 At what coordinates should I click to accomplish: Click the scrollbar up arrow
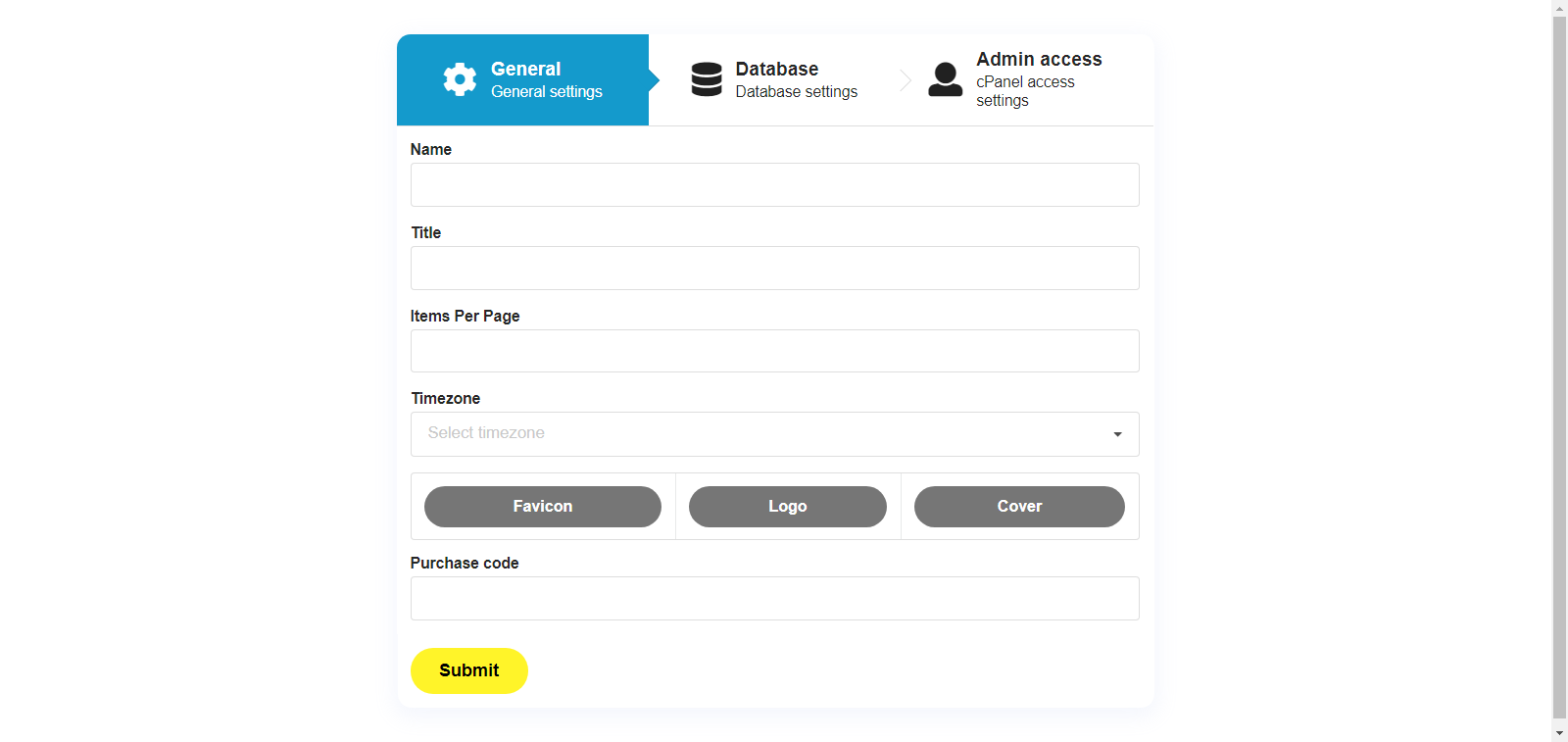pos(1559,8)
